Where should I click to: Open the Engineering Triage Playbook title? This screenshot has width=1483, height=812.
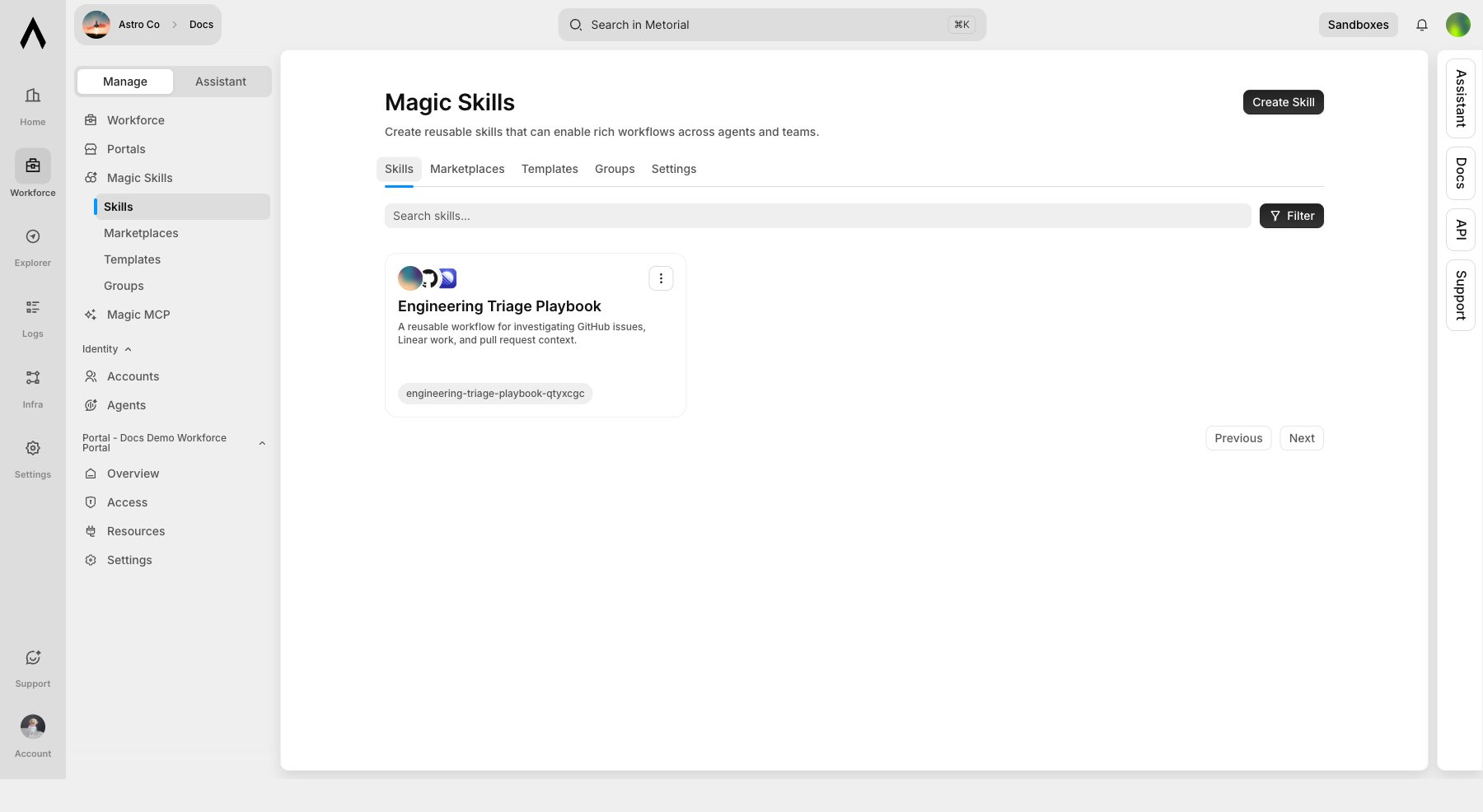click(x=499, y=306)
